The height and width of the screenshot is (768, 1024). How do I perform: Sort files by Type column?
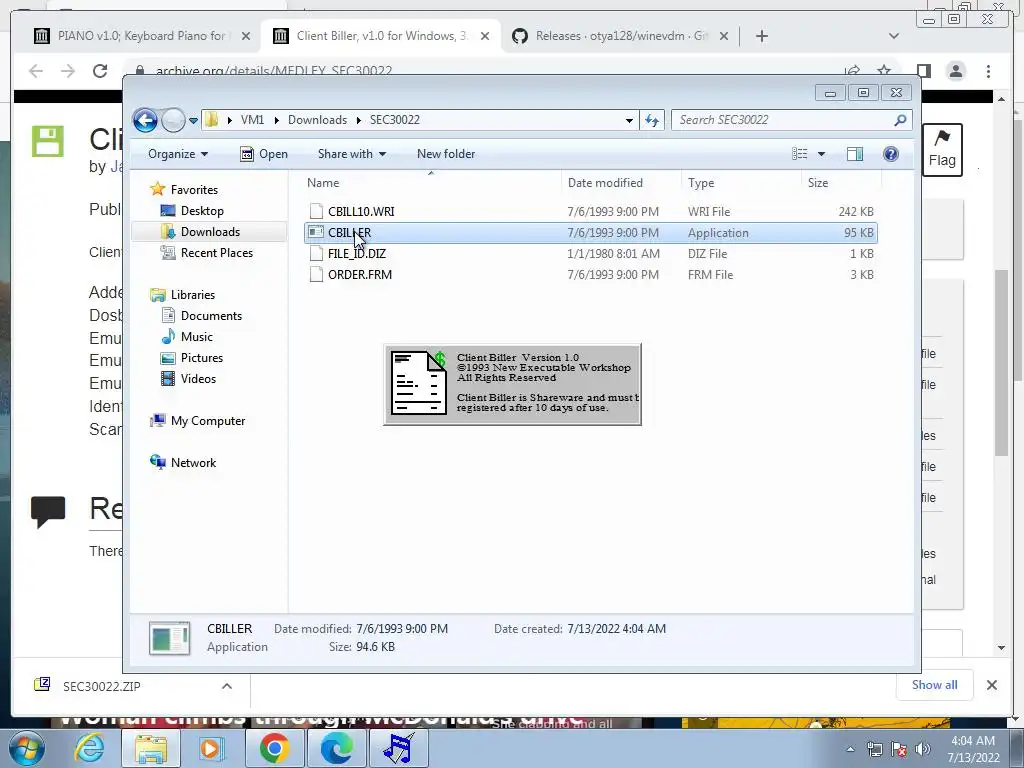coord(701,183)
